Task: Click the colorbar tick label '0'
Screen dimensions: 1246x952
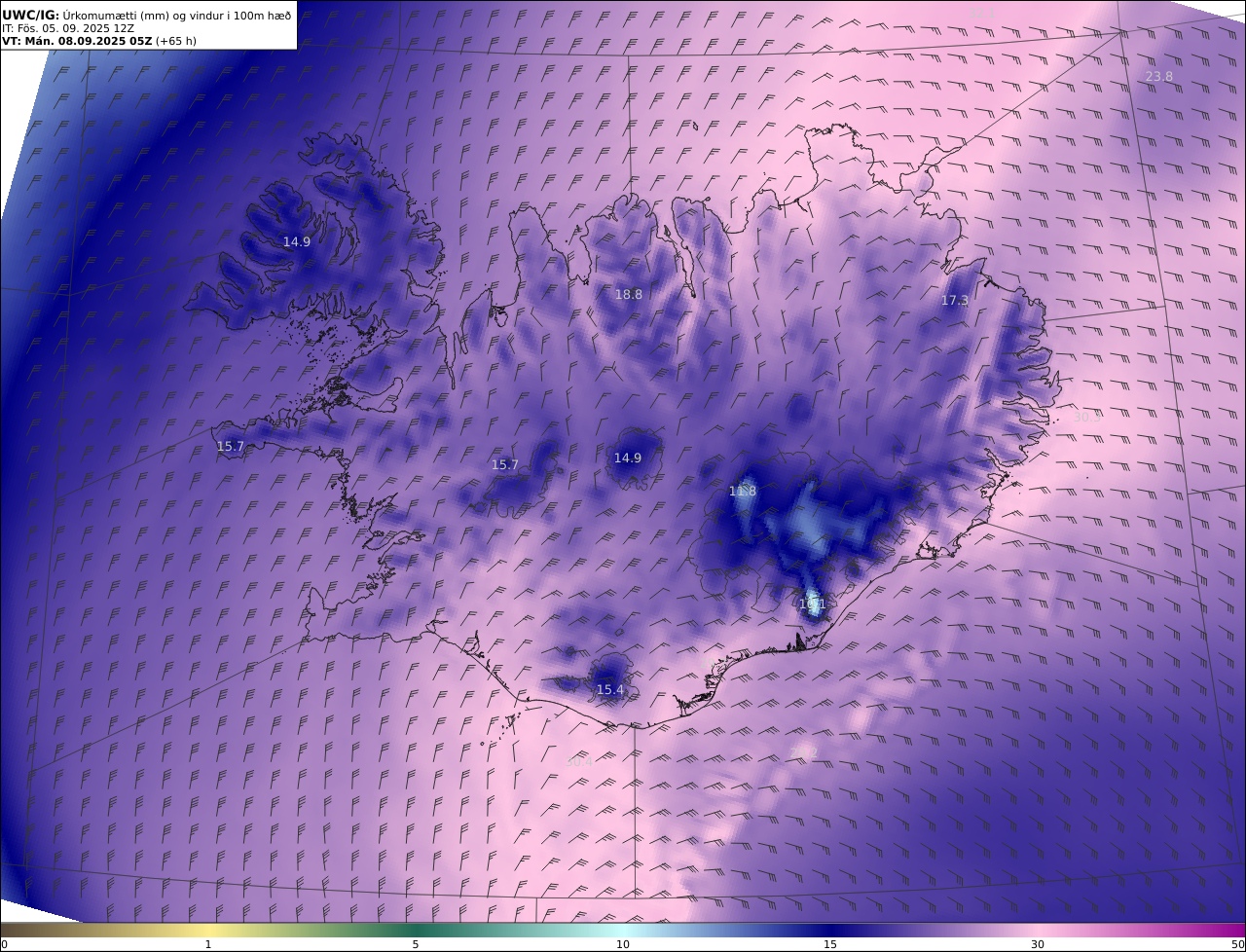Action: [4, 944]
